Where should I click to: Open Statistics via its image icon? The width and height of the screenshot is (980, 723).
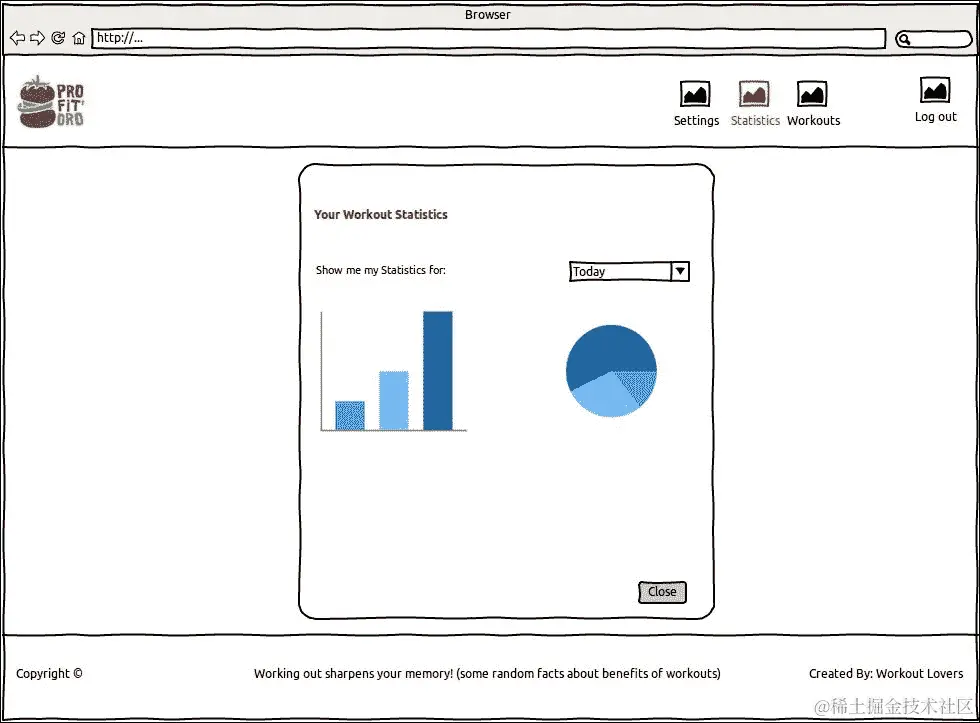point(754,94)
